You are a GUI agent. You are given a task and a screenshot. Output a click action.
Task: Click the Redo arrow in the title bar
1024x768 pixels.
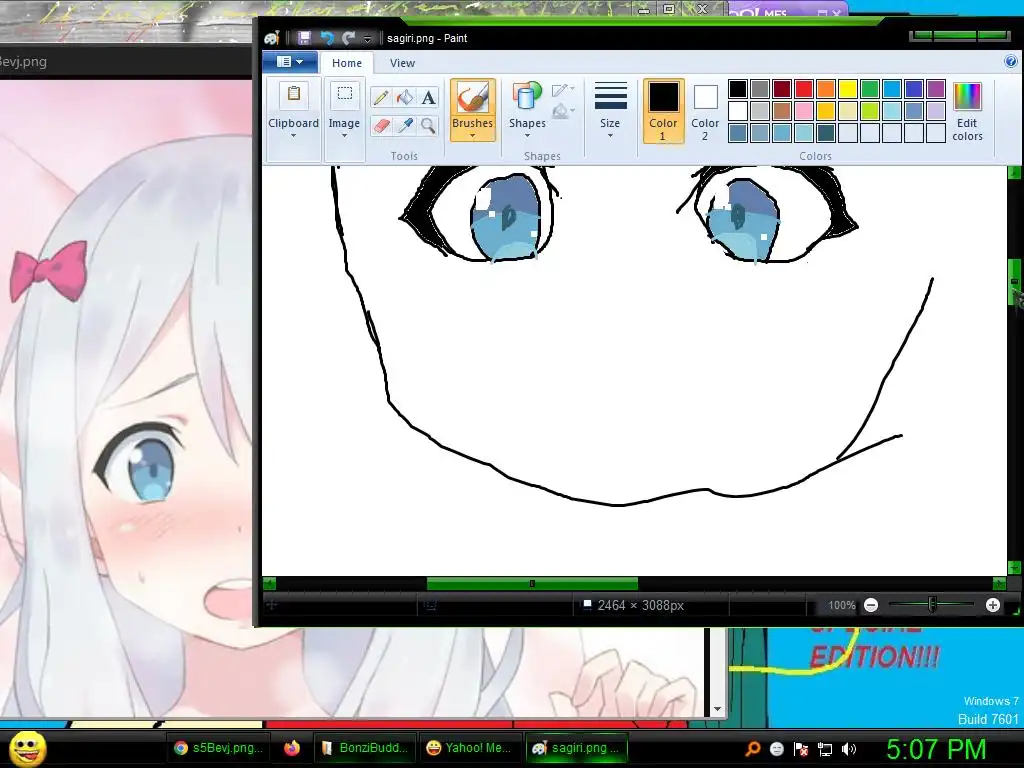[x=349, y=38]
